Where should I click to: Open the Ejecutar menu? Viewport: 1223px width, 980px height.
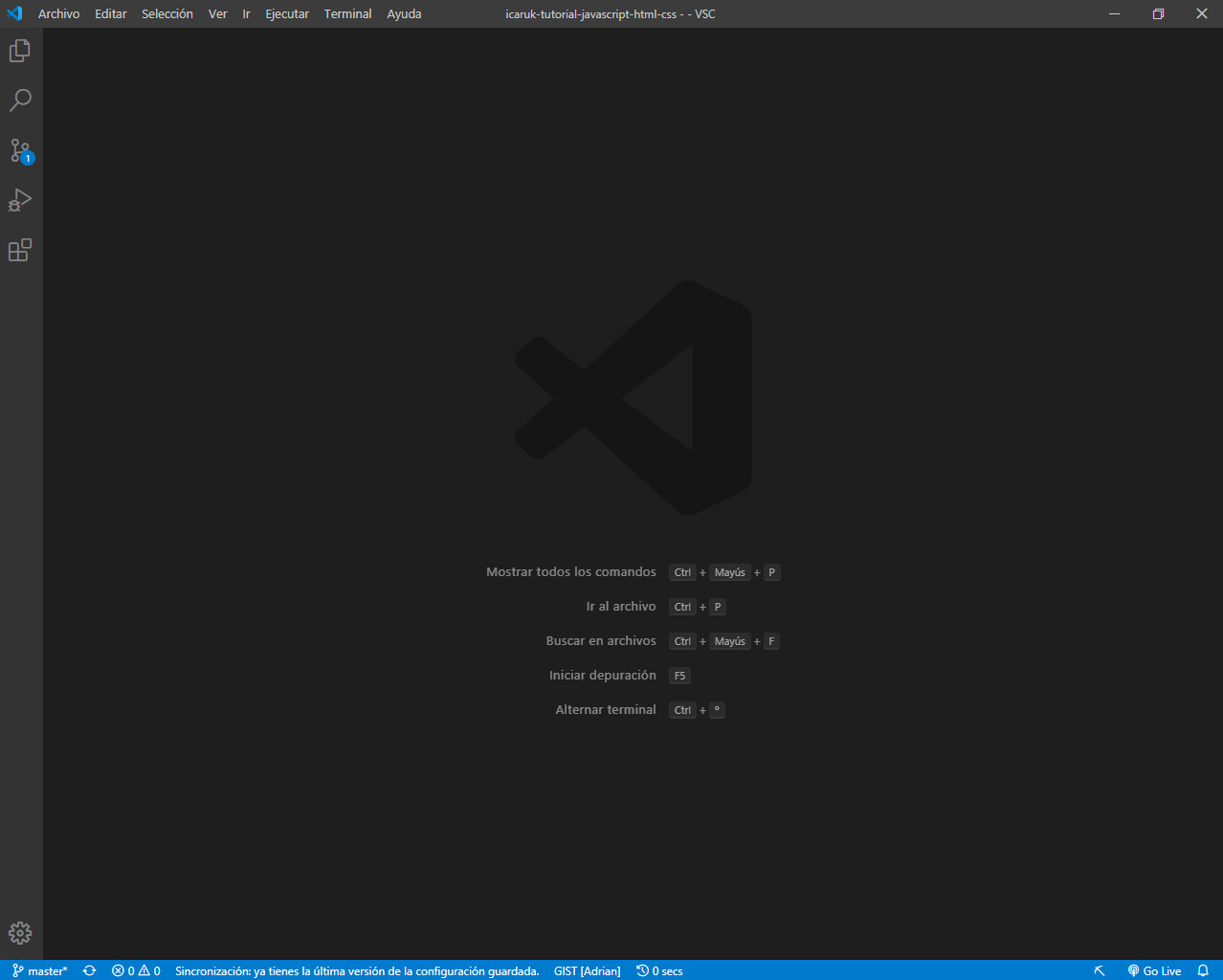pos(286,13)
